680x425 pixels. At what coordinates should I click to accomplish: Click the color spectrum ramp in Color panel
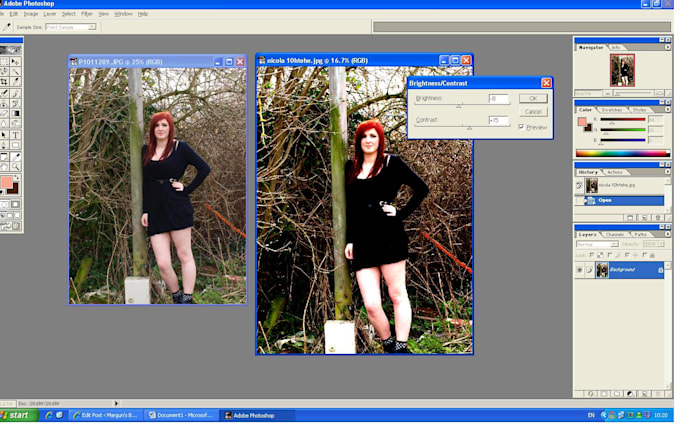[623, 153]
